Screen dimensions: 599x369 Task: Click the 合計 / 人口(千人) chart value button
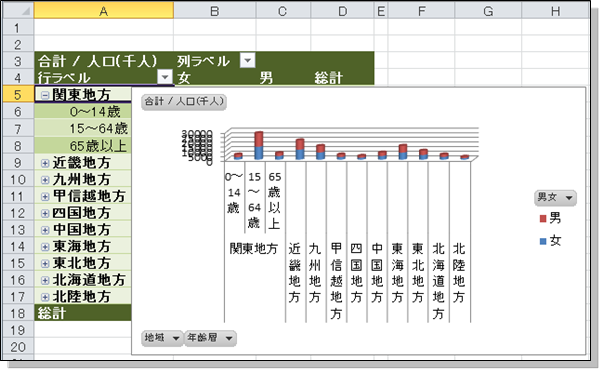pos(184,102)
